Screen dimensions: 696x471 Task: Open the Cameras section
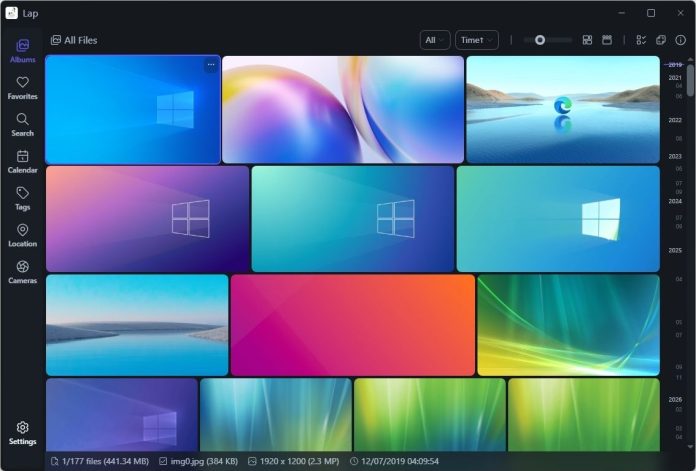[22, 272]
